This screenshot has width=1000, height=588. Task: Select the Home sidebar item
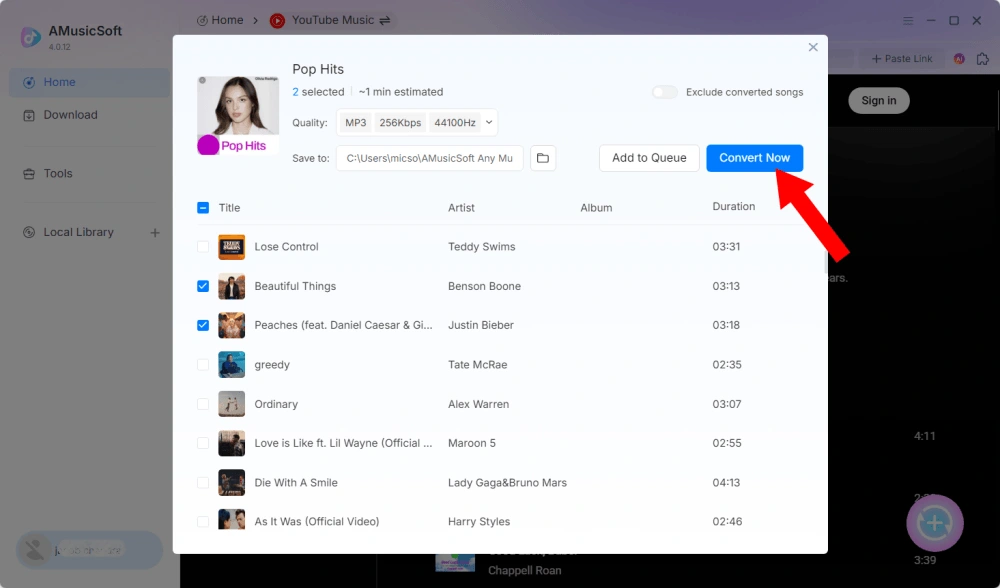pyautogui.click(x=89, y=82)
